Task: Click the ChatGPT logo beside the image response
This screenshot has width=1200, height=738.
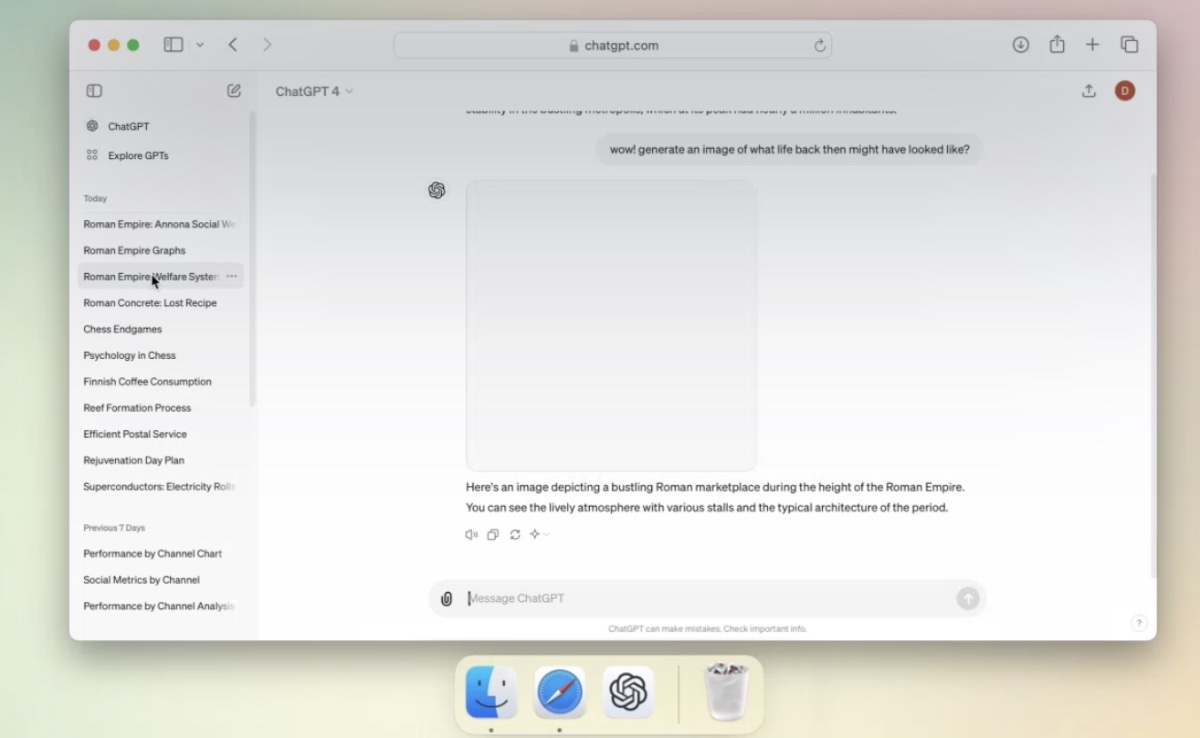Action: (437, 190)
